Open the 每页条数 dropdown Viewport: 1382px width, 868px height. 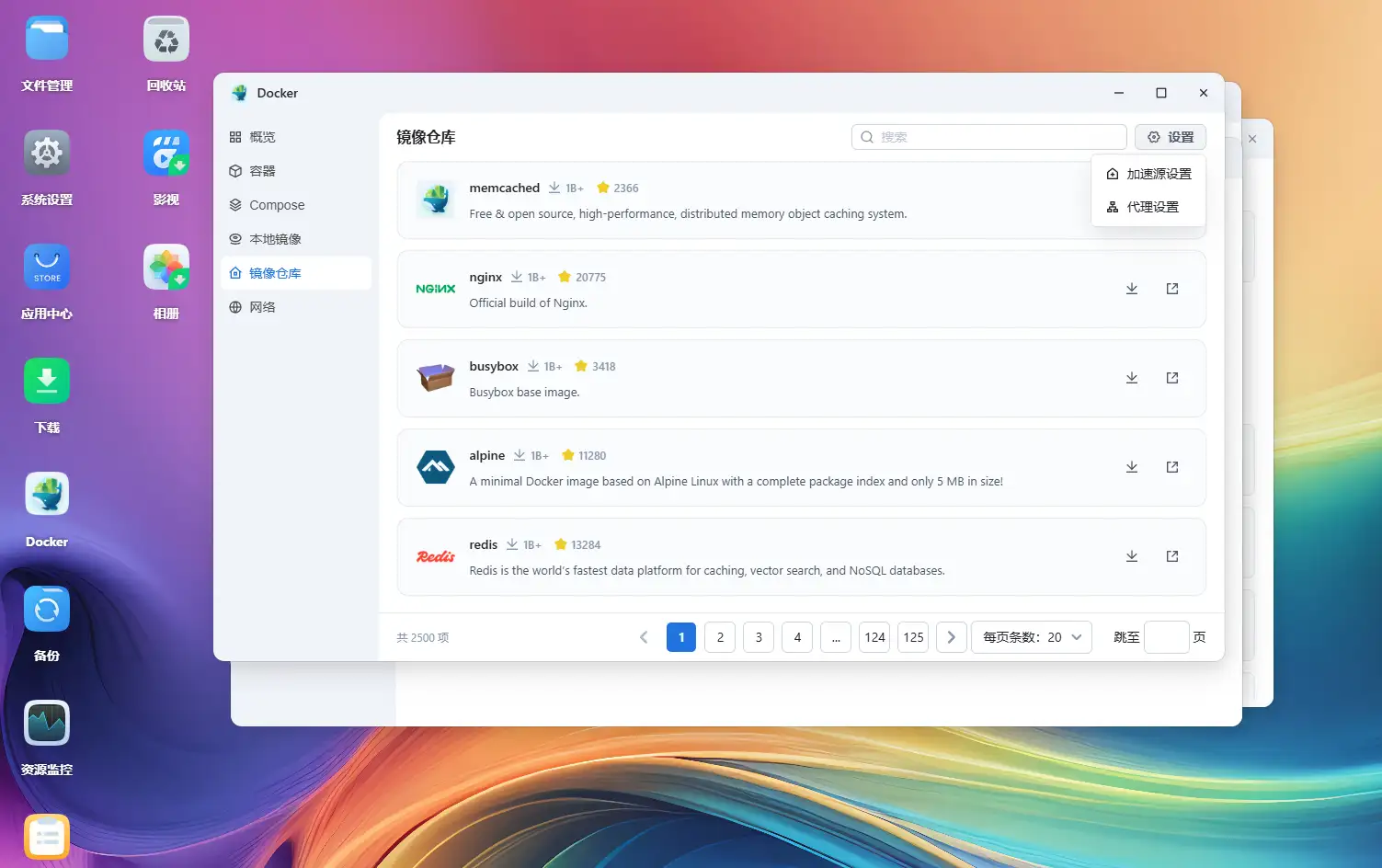[x=1031, y=636]
